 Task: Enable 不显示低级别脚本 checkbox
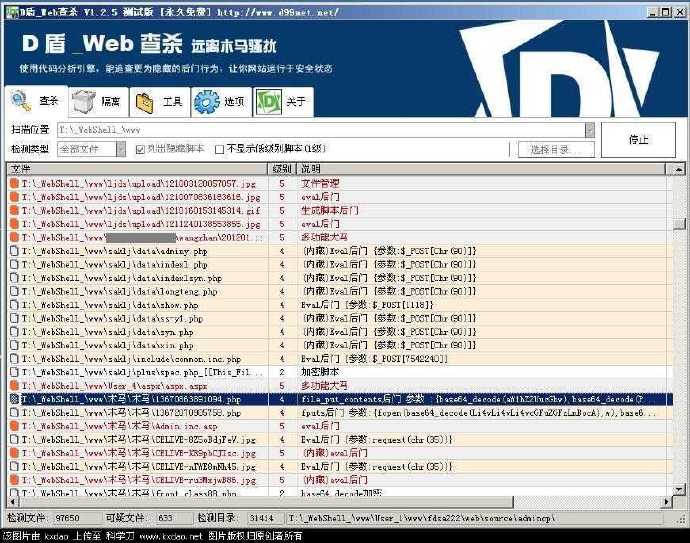[219, 150]
